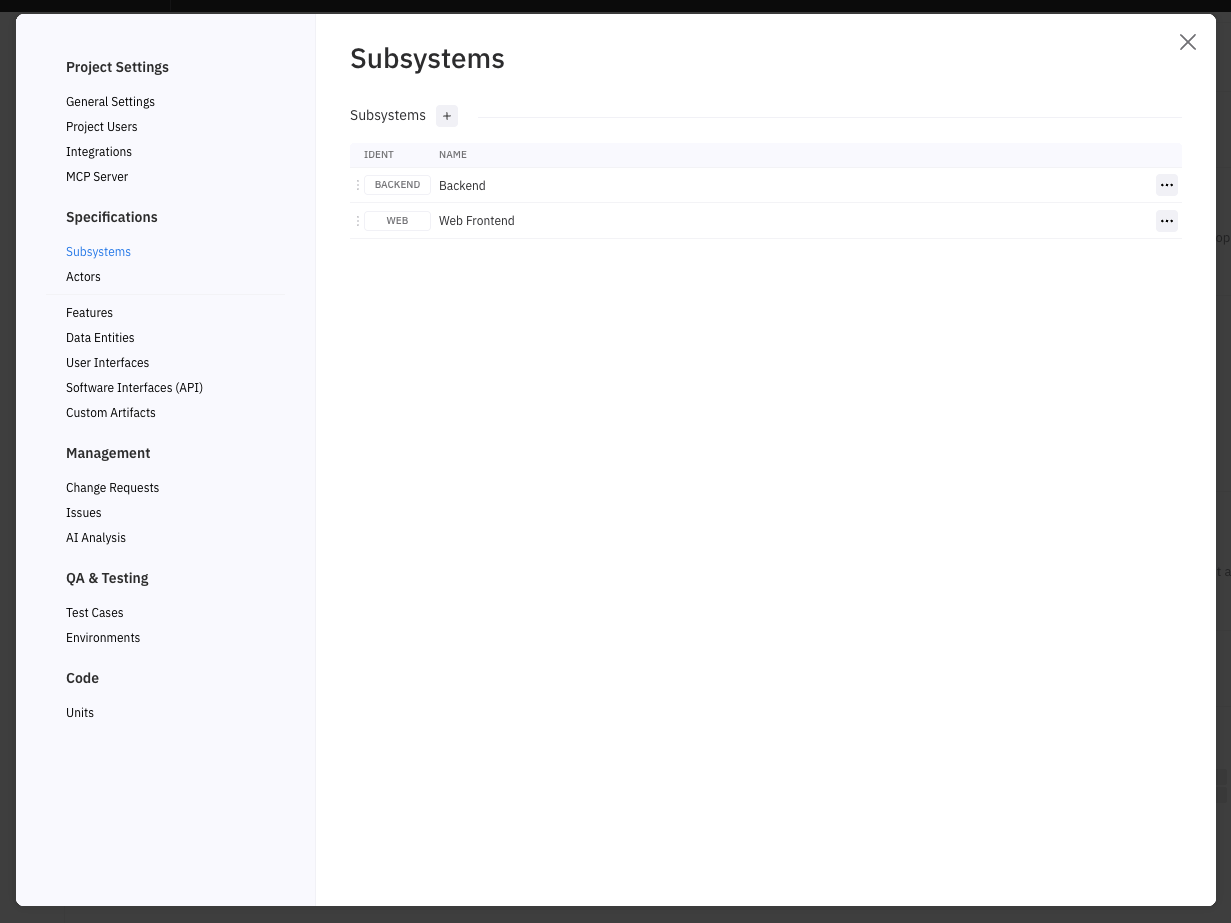Close the Subsystems settings dialog
Viewport: 1231px width, 923px height.
1187,42
